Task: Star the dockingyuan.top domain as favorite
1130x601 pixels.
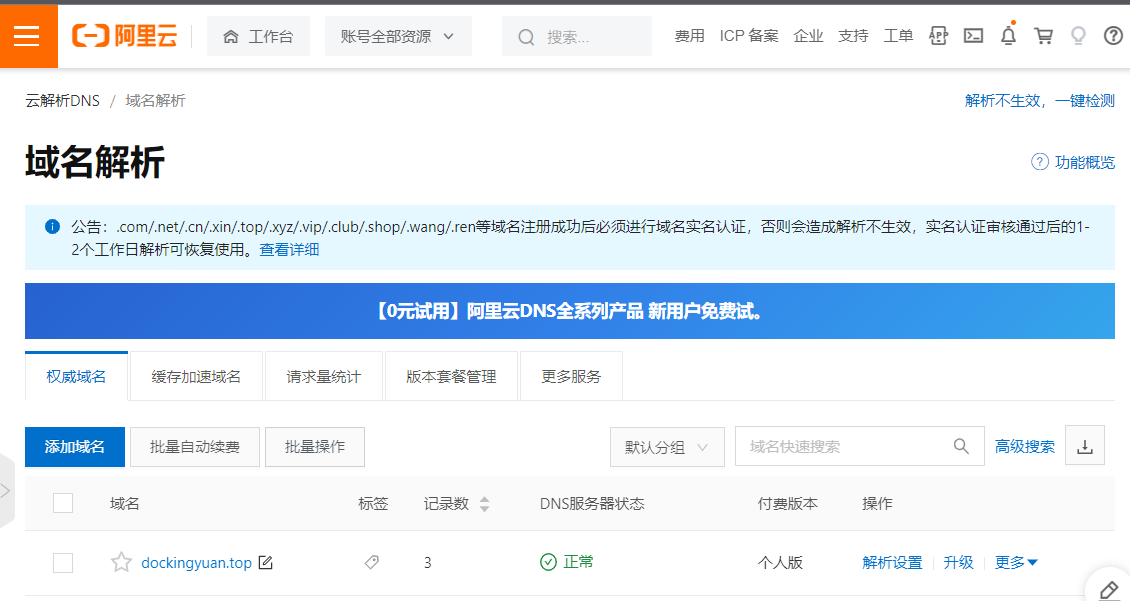Action: click(121, 562)
